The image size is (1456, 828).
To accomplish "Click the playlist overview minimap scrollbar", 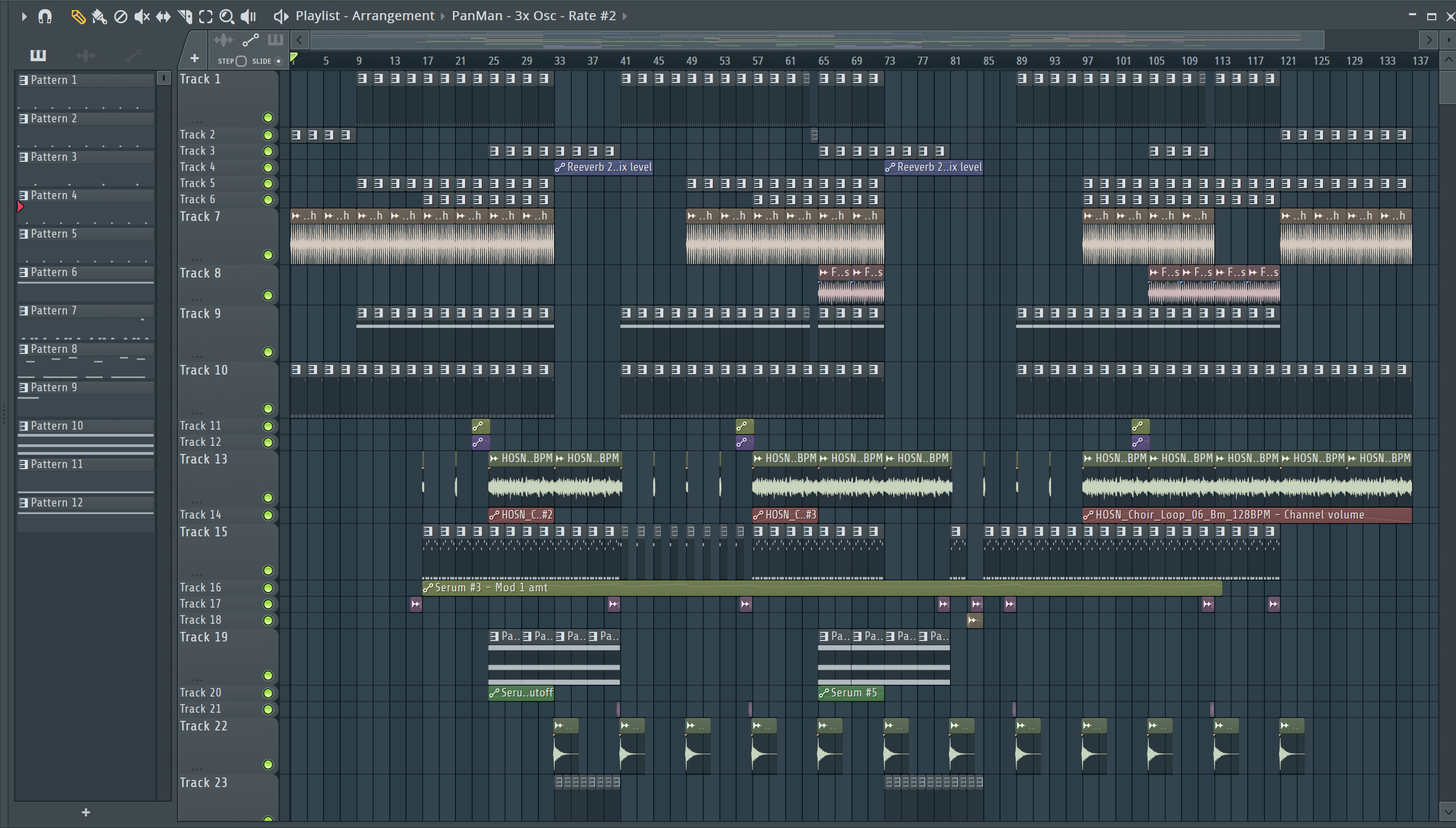I will point(817,40).
